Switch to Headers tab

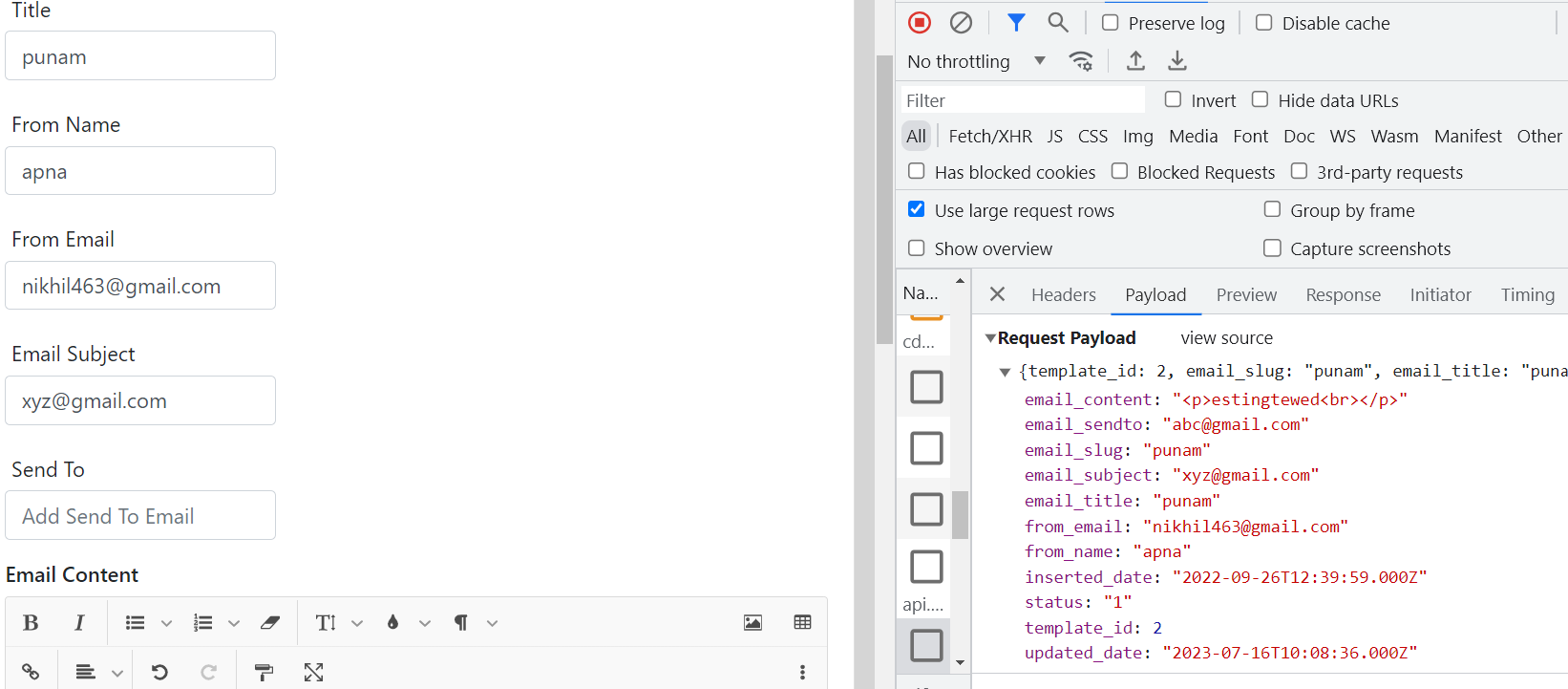click(x=1064, y=295)
